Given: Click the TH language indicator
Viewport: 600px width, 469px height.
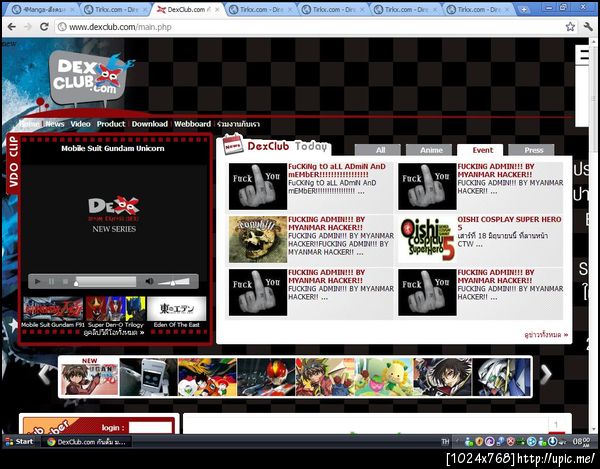Looking at the screenshot, I should tap(445, 442).
